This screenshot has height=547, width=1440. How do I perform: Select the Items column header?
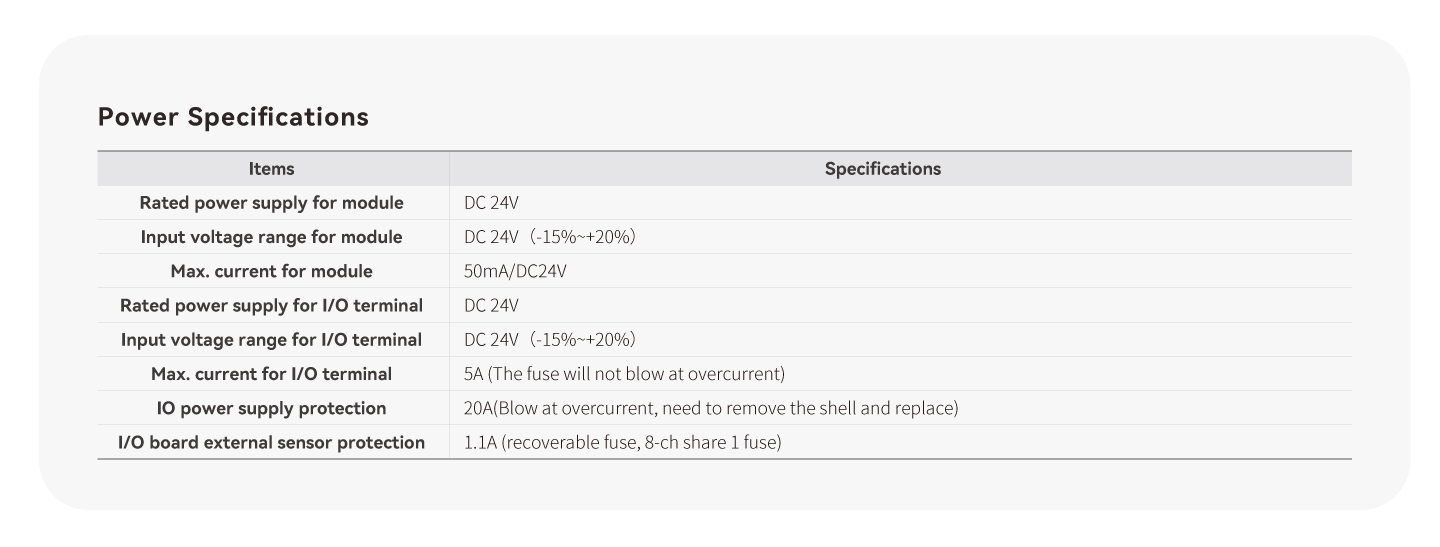click(x=272, y=169)
